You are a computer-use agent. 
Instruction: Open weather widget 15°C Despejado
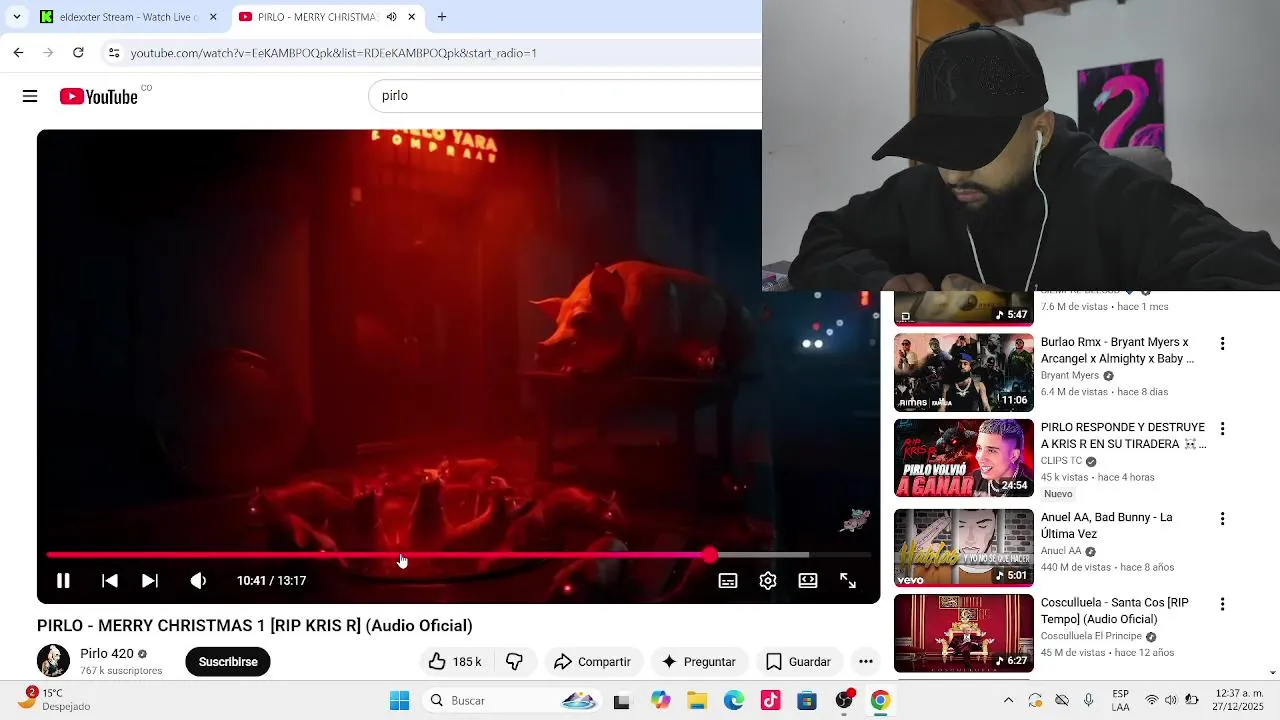tap(56, 700)
